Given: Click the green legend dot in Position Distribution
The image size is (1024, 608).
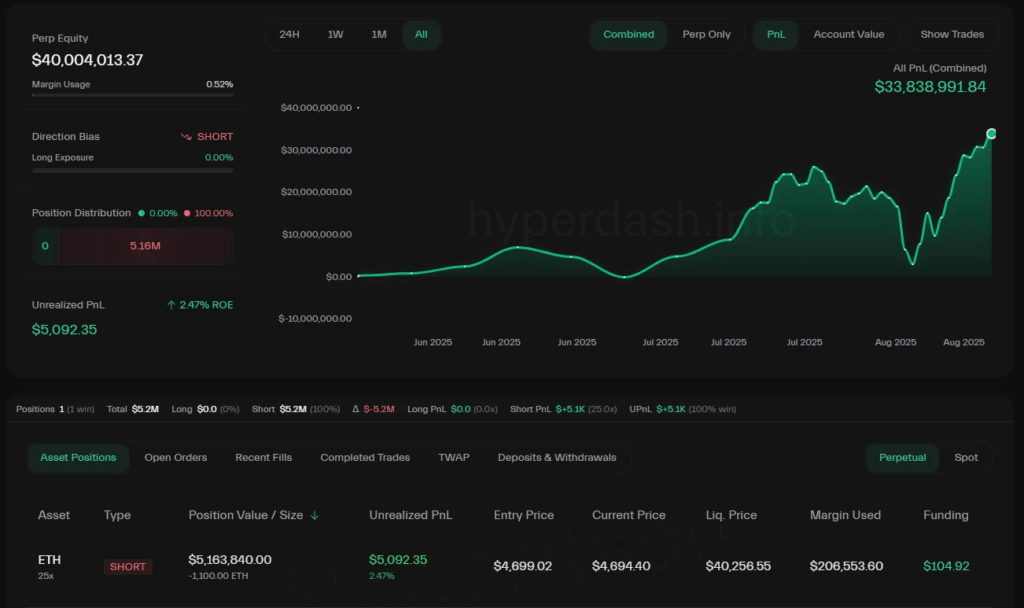Looking at the screenshot, I should (x=141, y=213).
